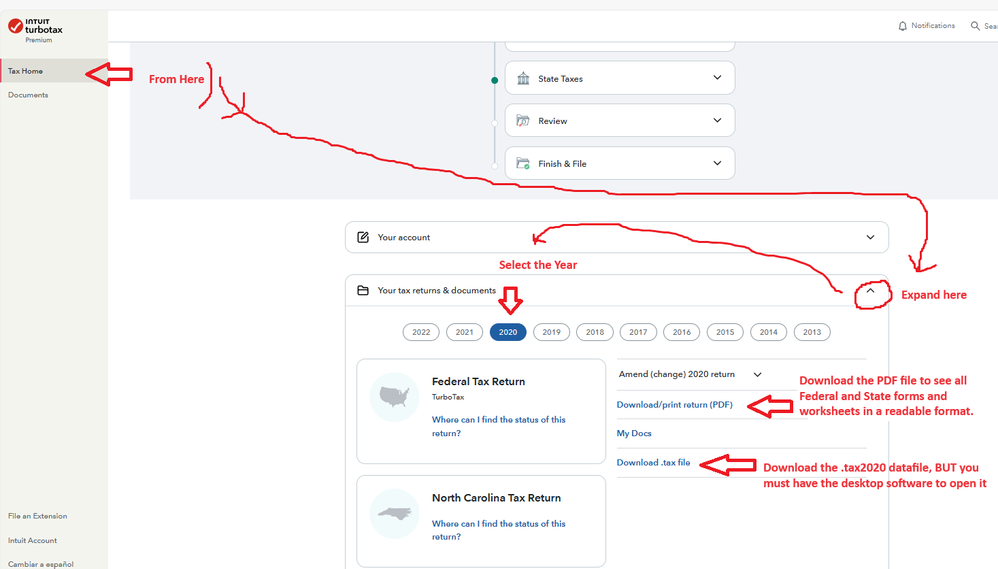998x569 pixels.
Task: Open Documents in the sidebar
Action: (28, 95)
